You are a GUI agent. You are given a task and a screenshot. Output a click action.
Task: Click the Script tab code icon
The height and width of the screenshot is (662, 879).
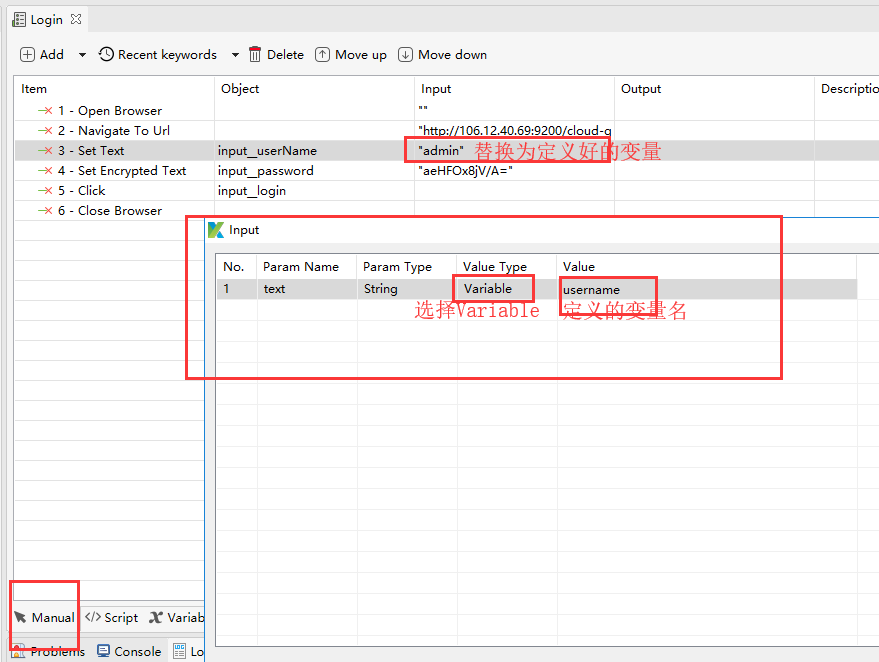[92, 617]
